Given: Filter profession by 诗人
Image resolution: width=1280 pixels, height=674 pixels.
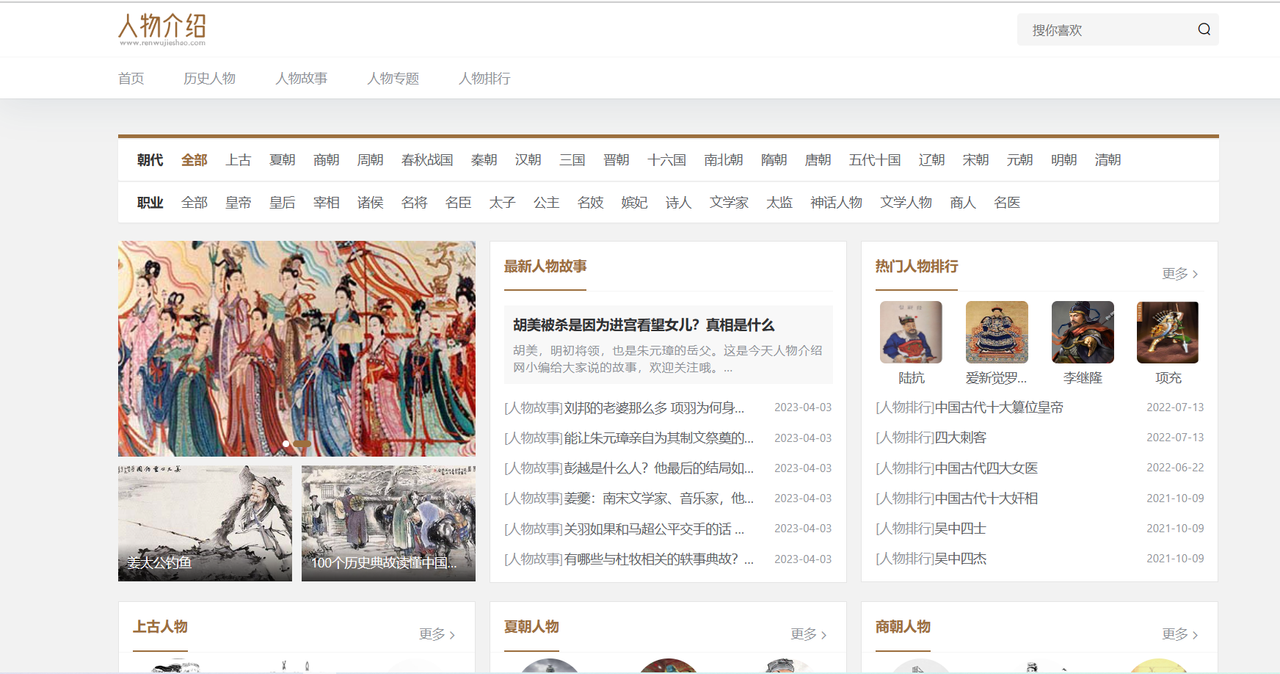Looking at the screenshot, I should coord(678,202).
